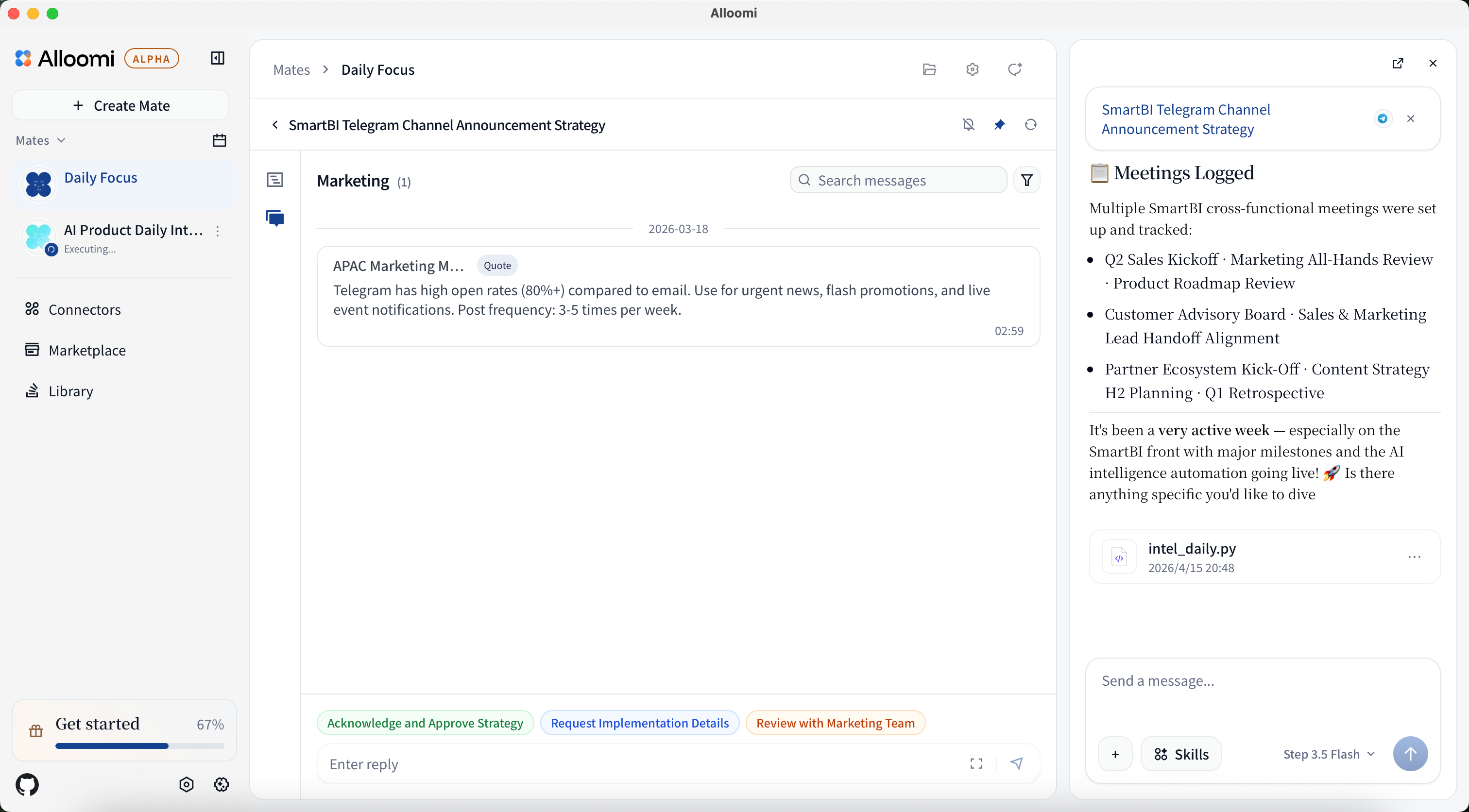
Task: Click the chat bubbles view icon
Action: [275, 218]
